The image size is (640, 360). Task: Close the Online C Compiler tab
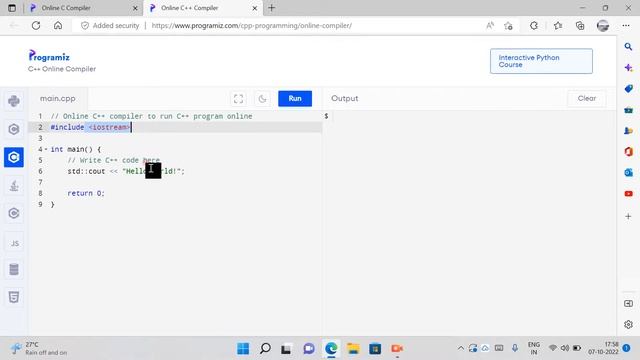pyautogui.click(x=135, y=8)
